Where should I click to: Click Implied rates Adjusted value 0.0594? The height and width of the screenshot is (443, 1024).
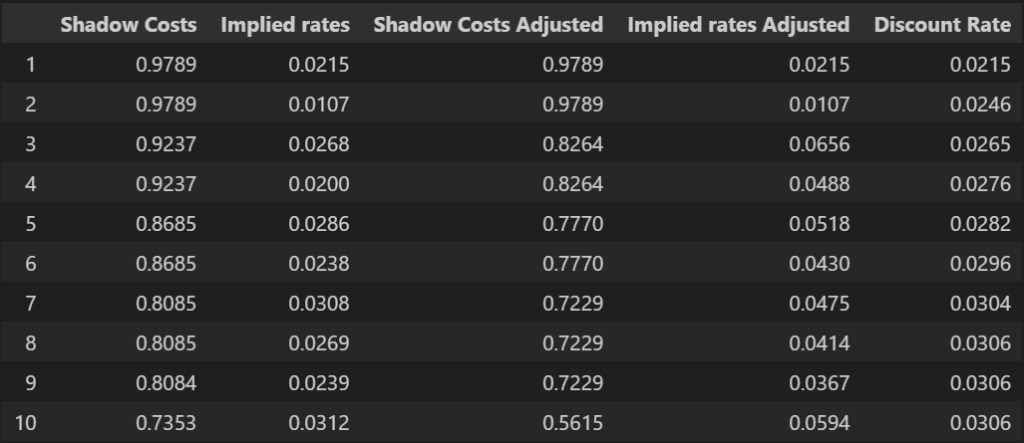click(820, 423)
